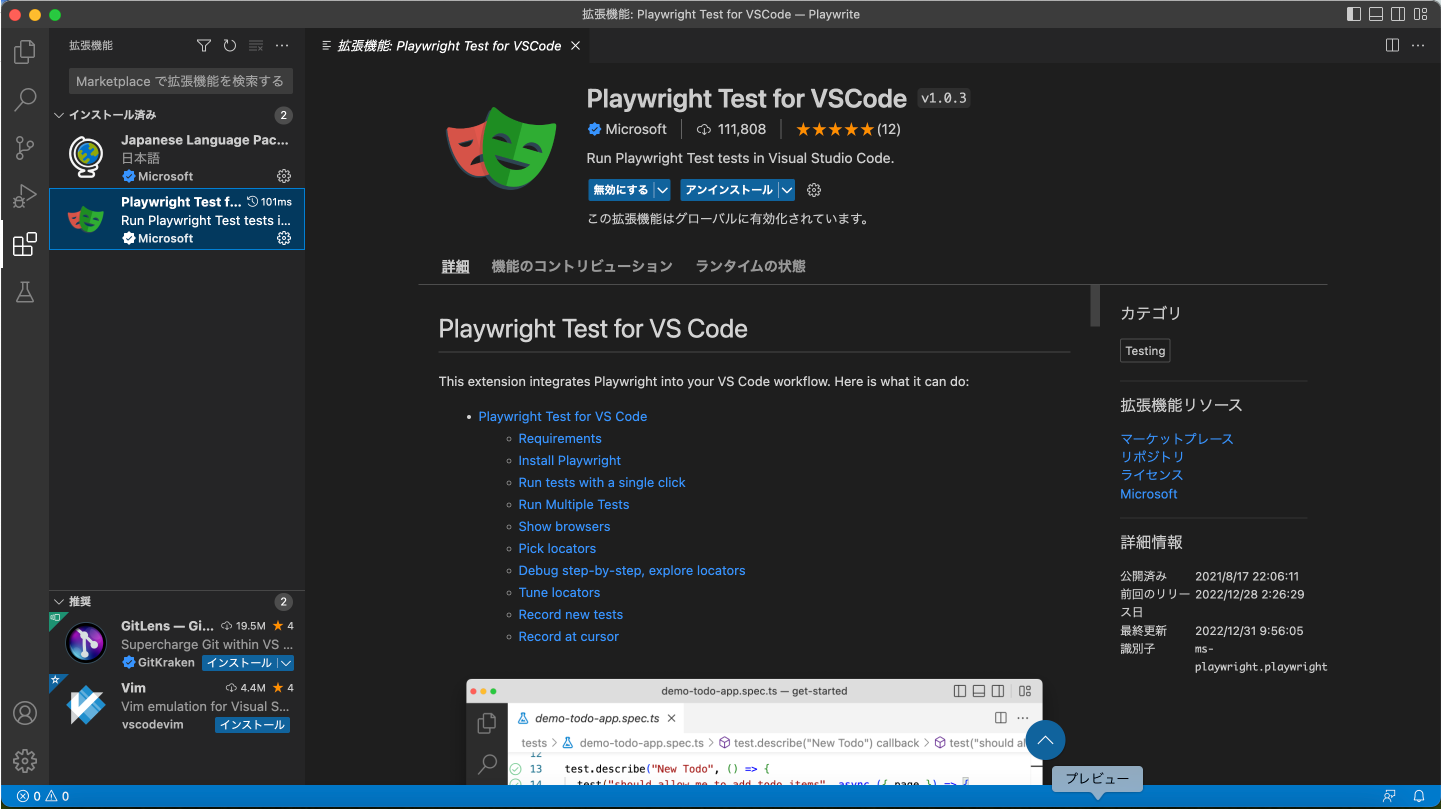Follow Run tests with a single click link
This screenshot has height=809, width=1441.
[602, 483]
